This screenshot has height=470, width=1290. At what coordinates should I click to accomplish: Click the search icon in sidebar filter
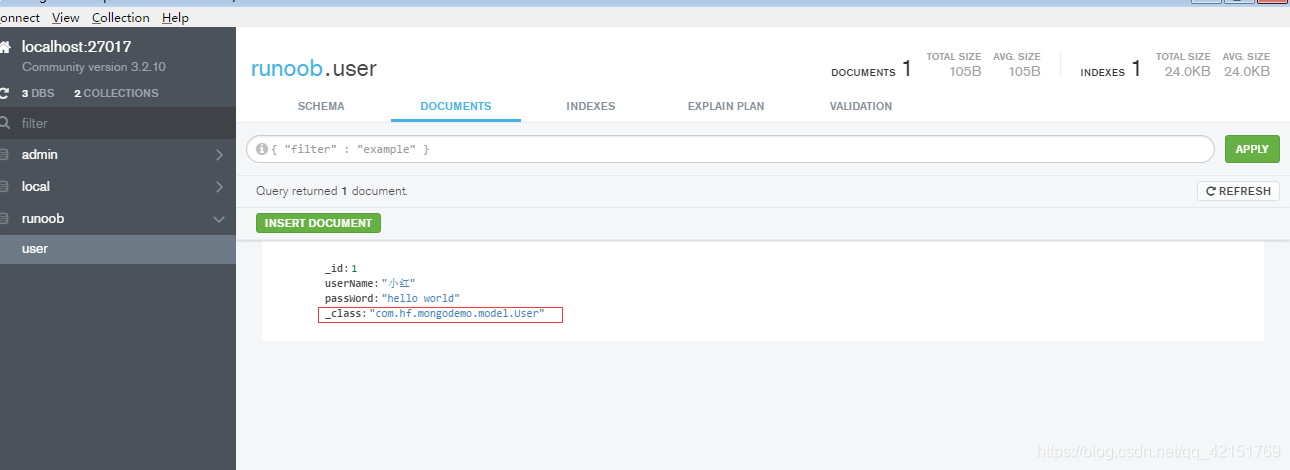pos(5,123)
